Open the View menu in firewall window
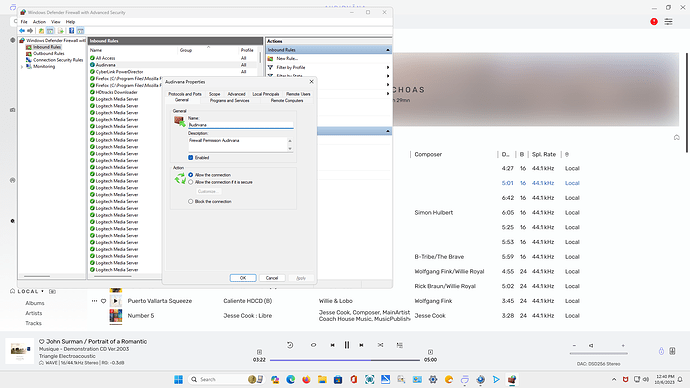This screenshot has height=388, width=690. [55, 22]
